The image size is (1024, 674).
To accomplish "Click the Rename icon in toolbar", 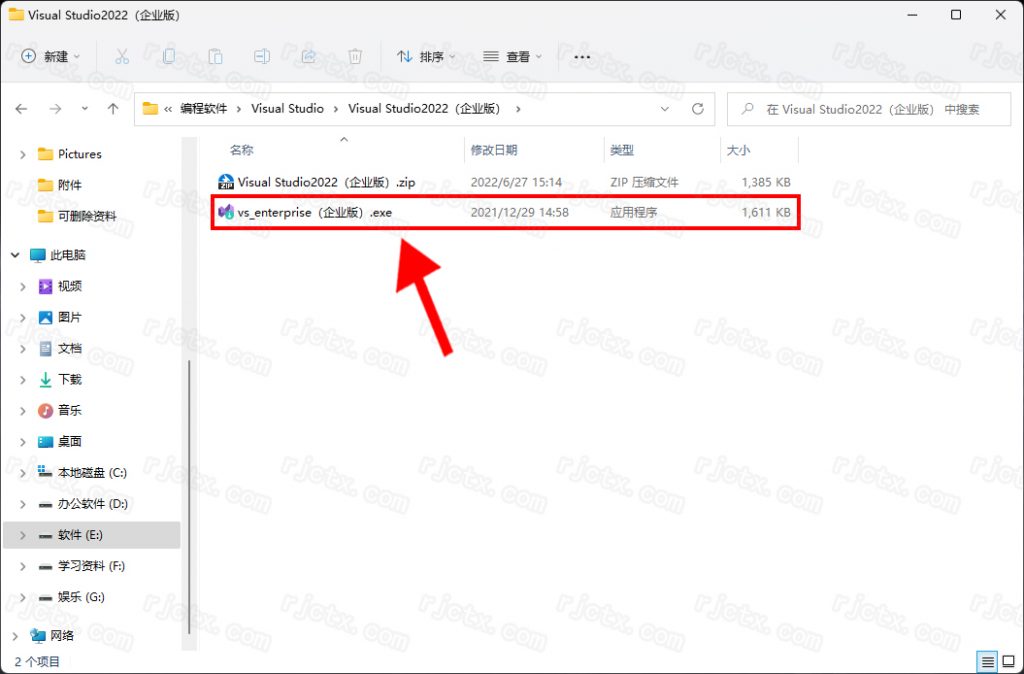I will [262, 57].
